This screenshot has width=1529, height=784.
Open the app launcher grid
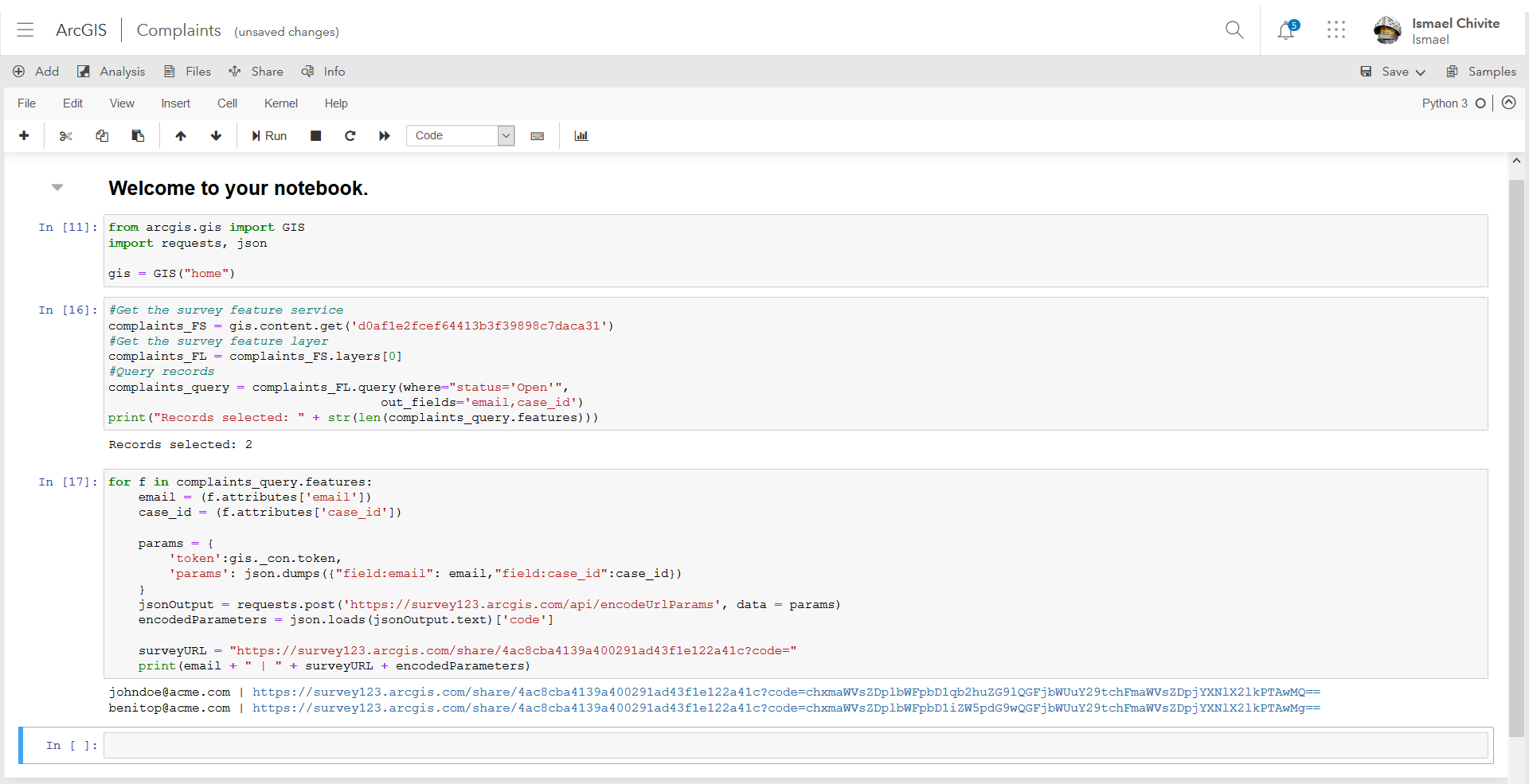point(1336,30)
